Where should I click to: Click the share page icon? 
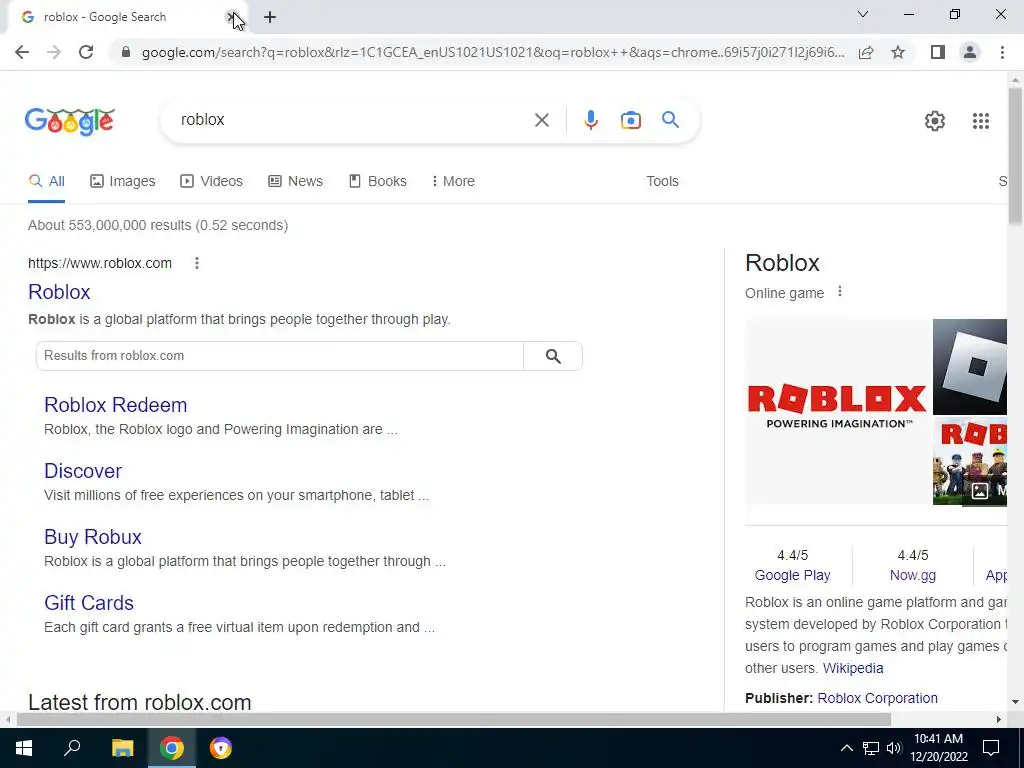(866, 52)
